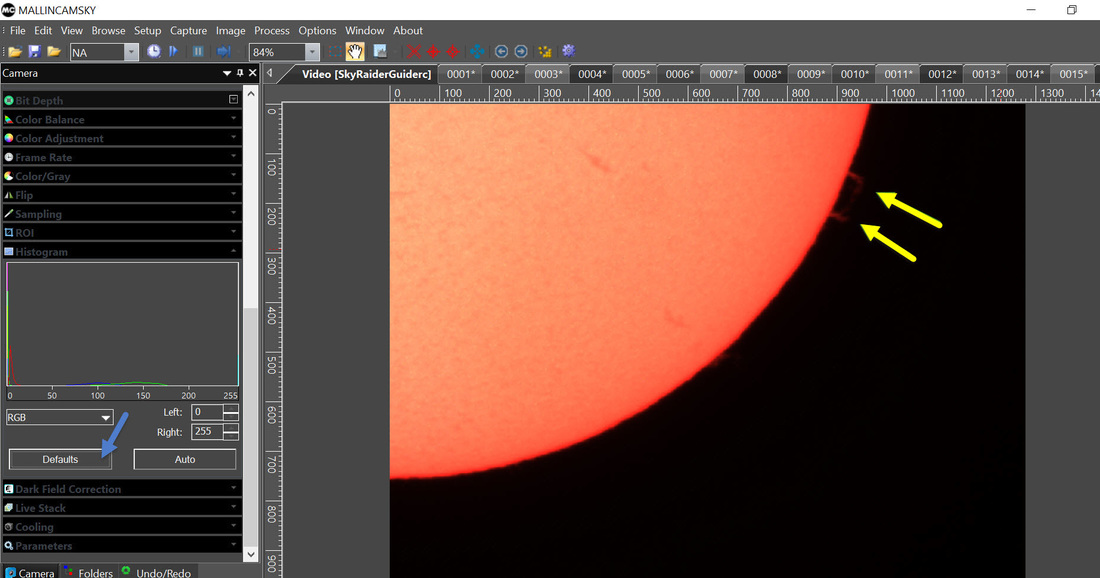
Task: Expand the Color/Gray section
Action: click(122, 176)
